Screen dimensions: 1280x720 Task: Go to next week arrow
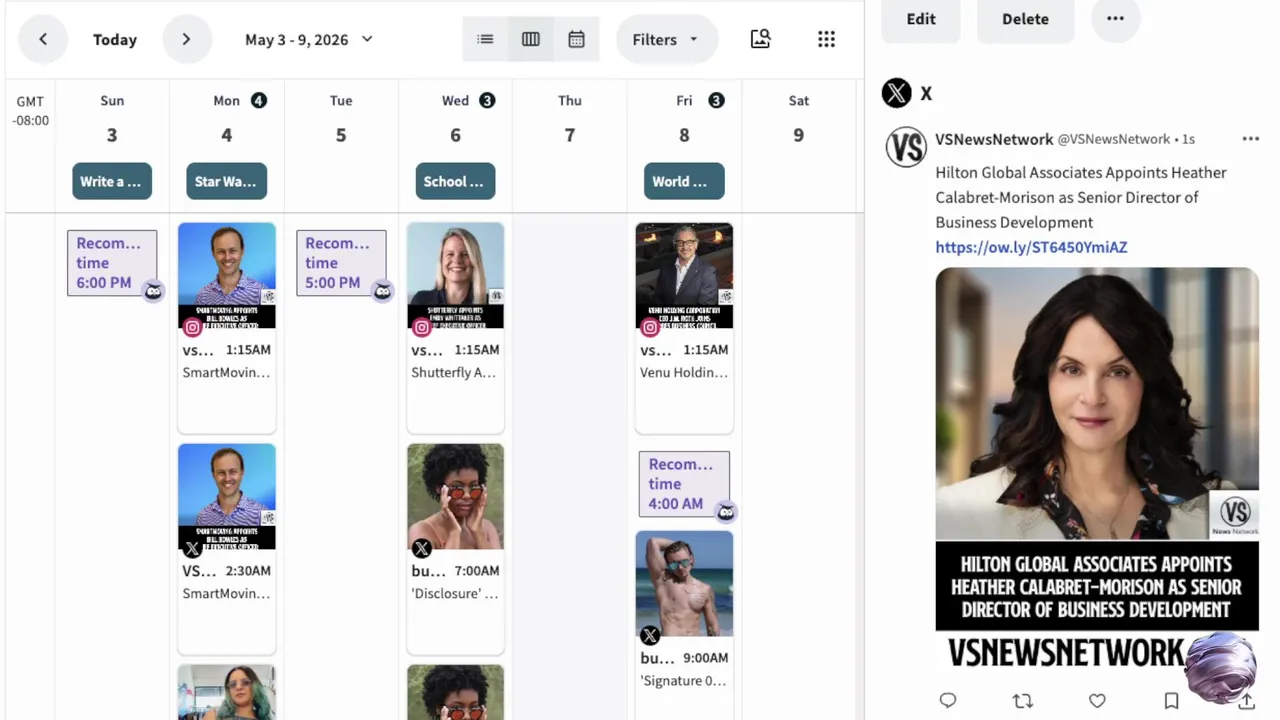coord(186,39)
